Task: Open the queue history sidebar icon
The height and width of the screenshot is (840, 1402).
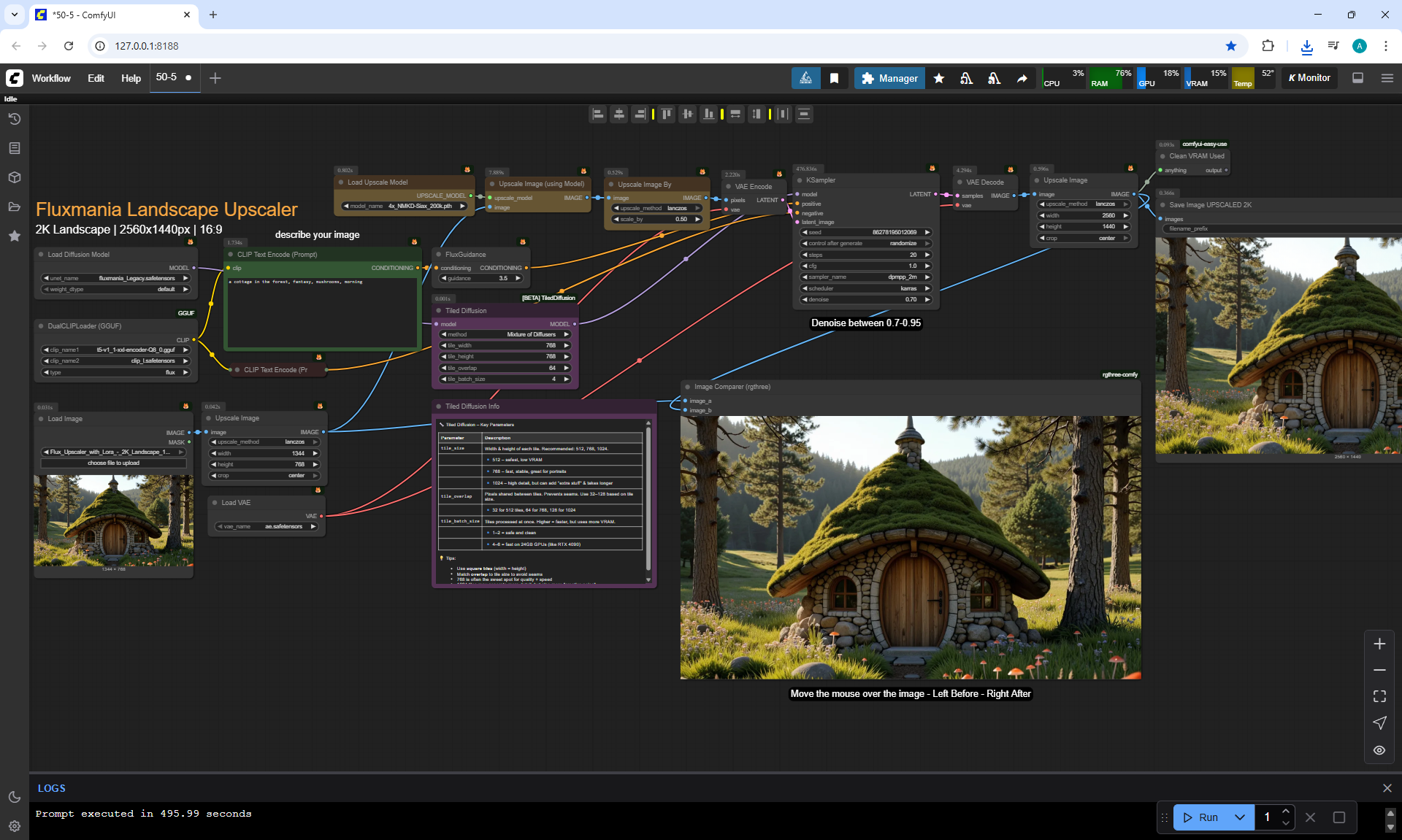Action: coord(14,119)
